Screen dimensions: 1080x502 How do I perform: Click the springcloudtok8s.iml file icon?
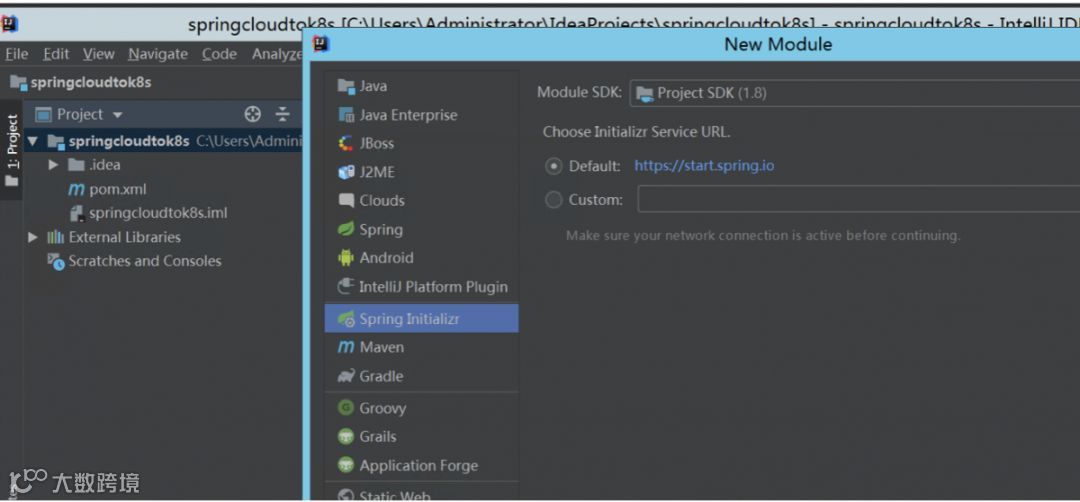point(77,213)
